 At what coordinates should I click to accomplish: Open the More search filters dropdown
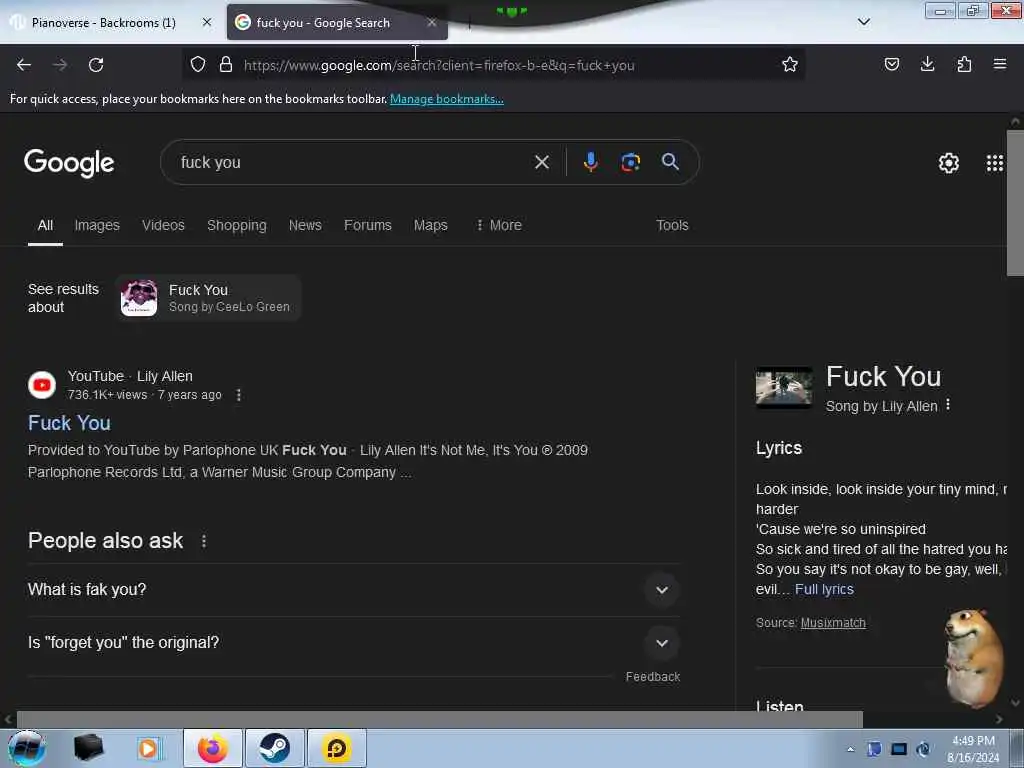click(499, 225)
